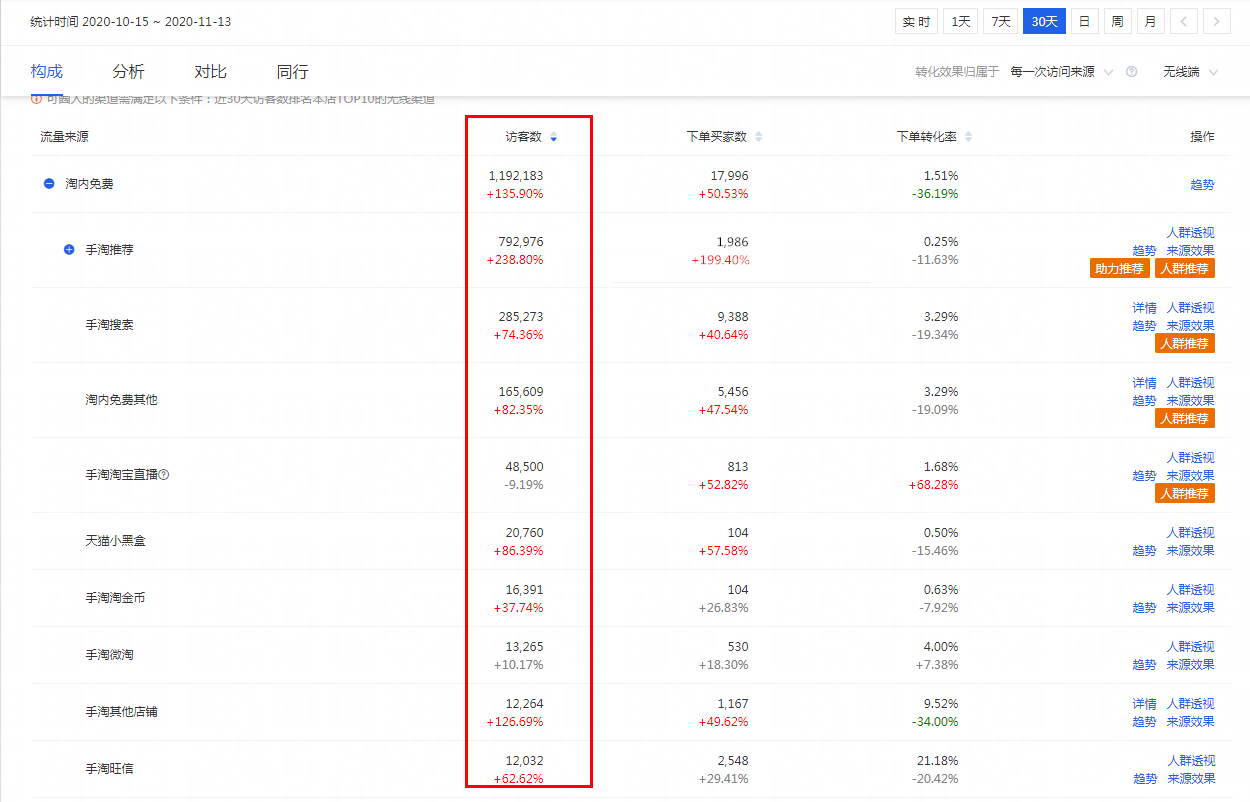Click the sort icon next to 下单买家数
1250x802 pixels.
(758, 137)
